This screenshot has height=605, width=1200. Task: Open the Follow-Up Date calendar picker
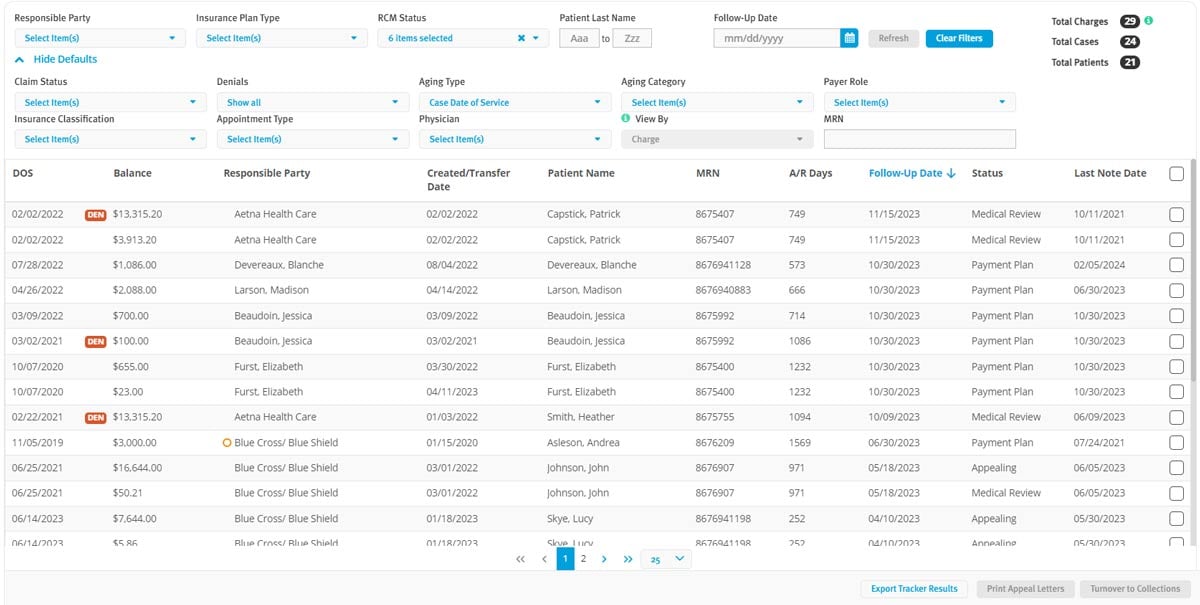pos(848,37)
